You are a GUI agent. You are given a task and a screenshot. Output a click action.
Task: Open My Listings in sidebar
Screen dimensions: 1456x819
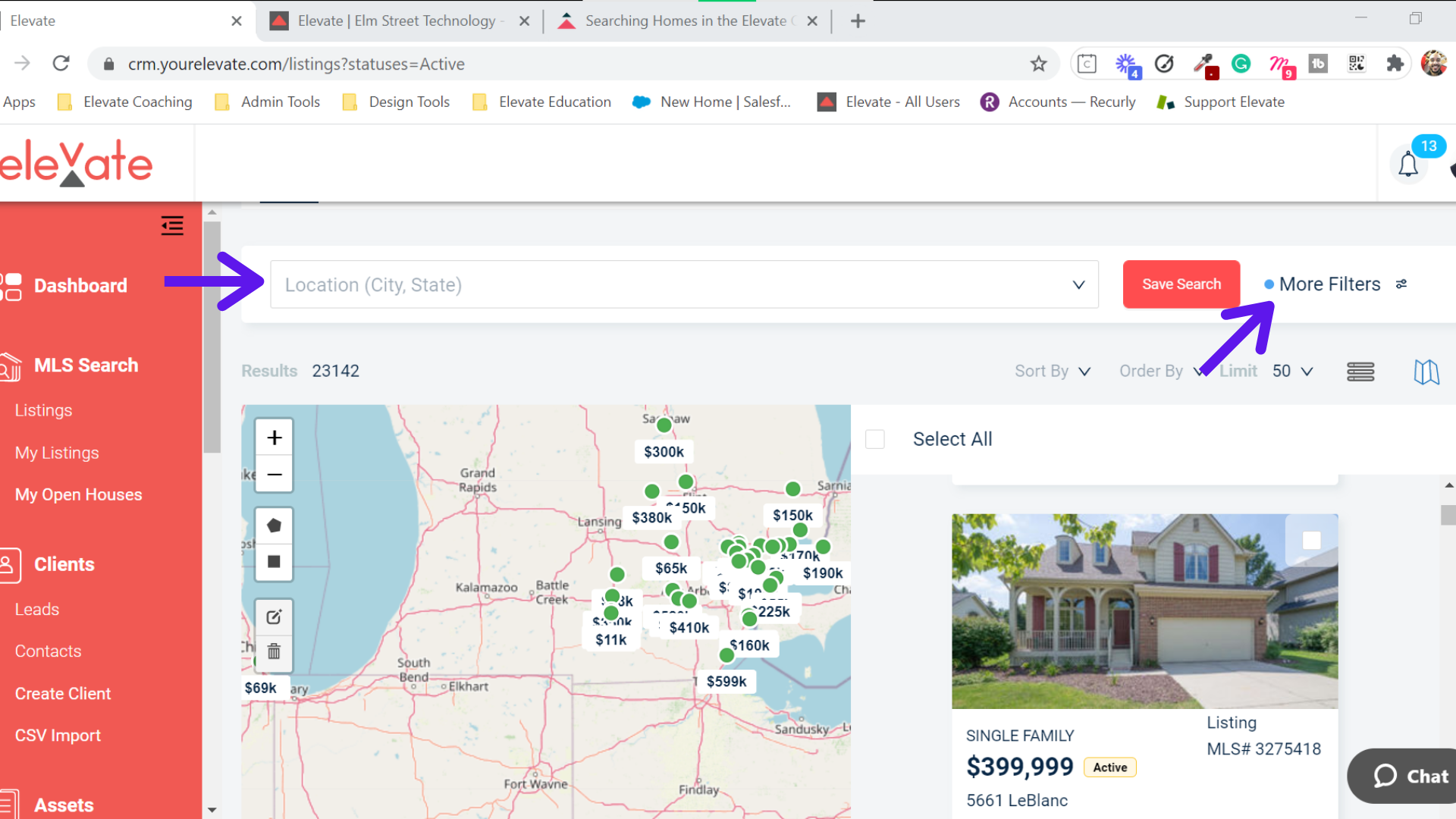pyautogui.click(x=57, y=453)
